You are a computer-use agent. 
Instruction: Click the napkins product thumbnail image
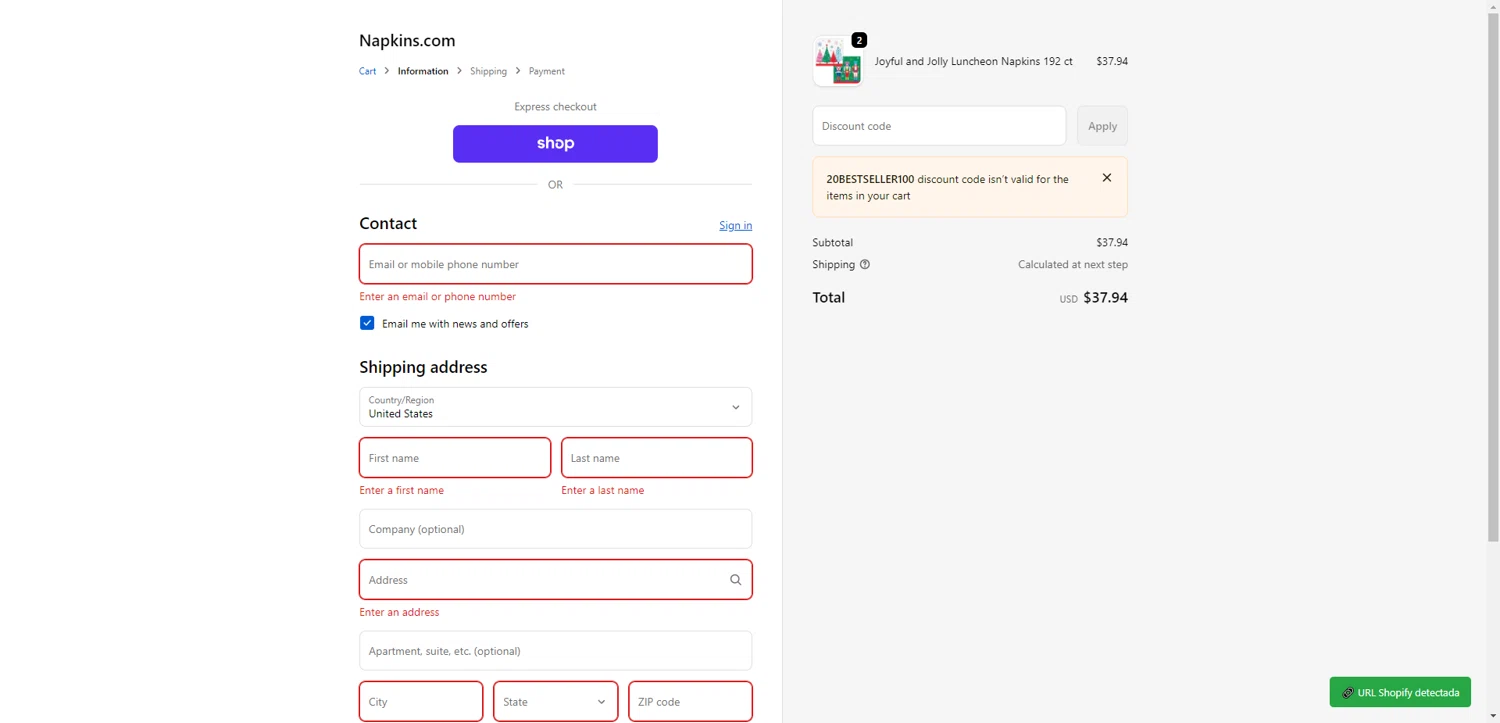tap(838, 62)
